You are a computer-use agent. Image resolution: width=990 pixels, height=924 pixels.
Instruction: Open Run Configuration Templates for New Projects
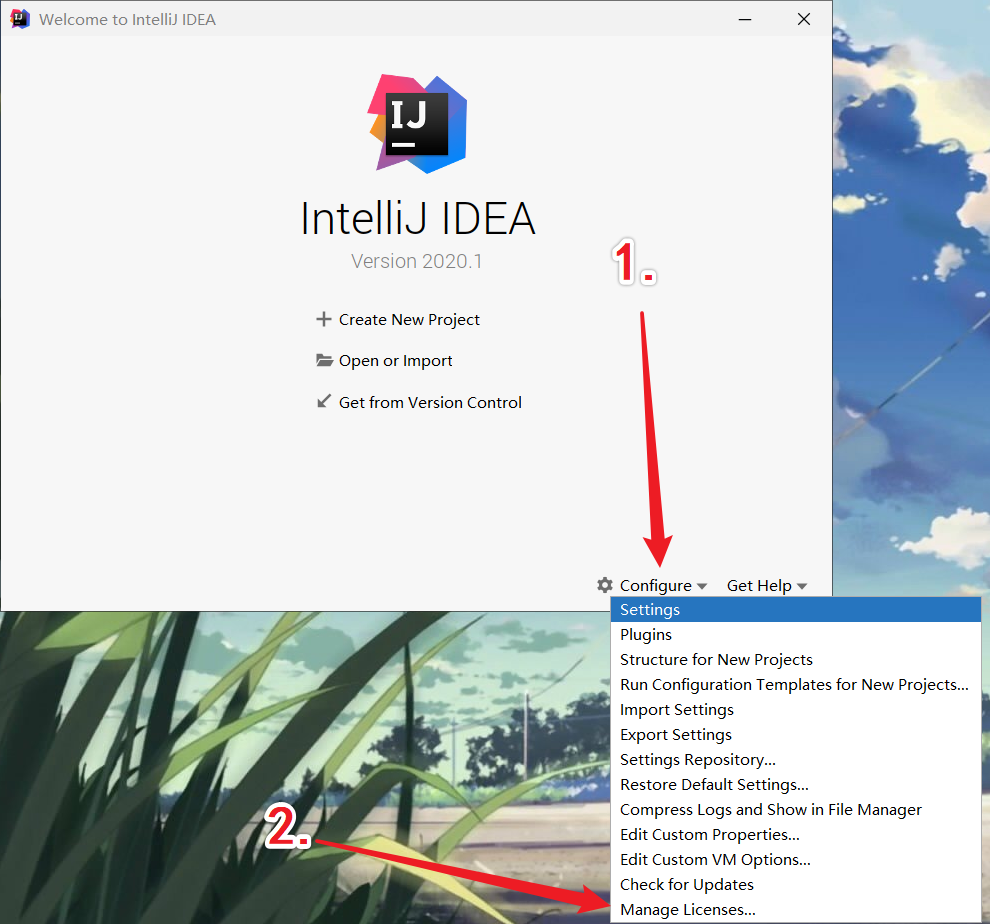pyautogui.click(x=796, y=685)
